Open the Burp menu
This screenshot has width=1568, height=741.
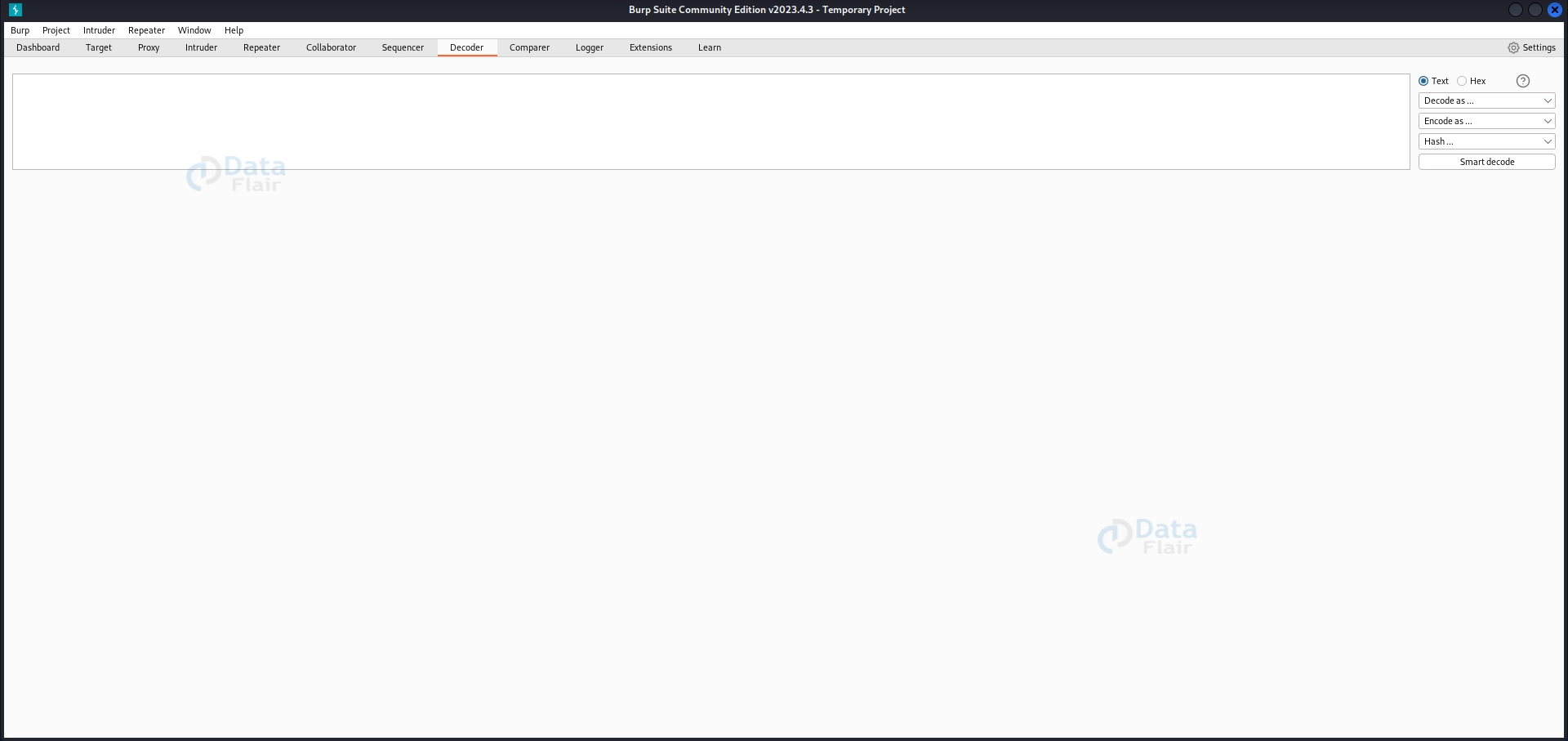pos(20,30)
